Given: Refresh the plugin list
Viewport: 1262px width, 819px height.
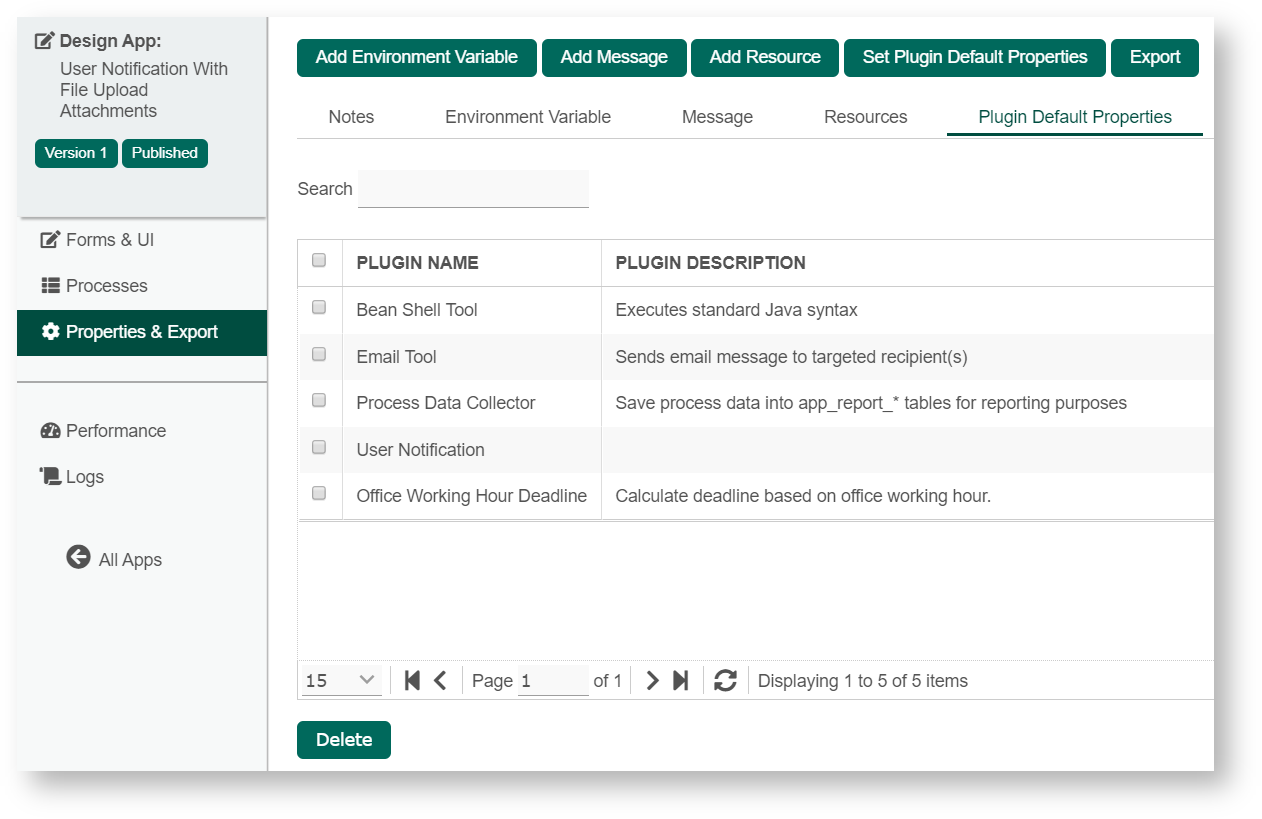Looking at the screenshot, I should coord(726,681).
